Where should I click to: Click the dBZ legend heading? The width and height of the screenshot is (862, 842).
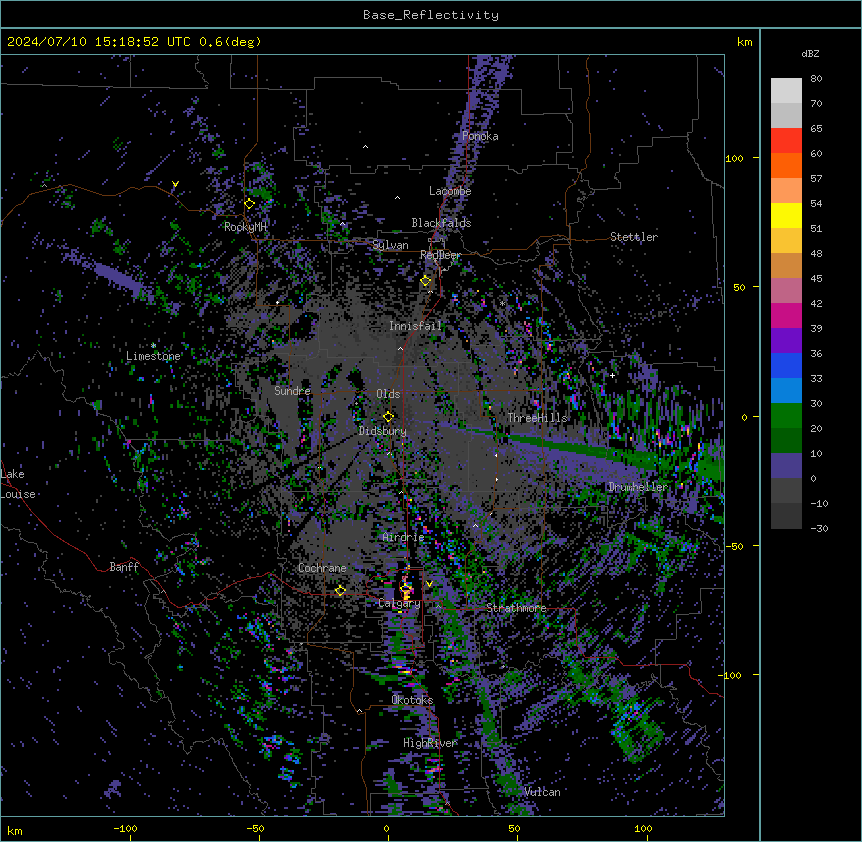click(x=810, y=54)
